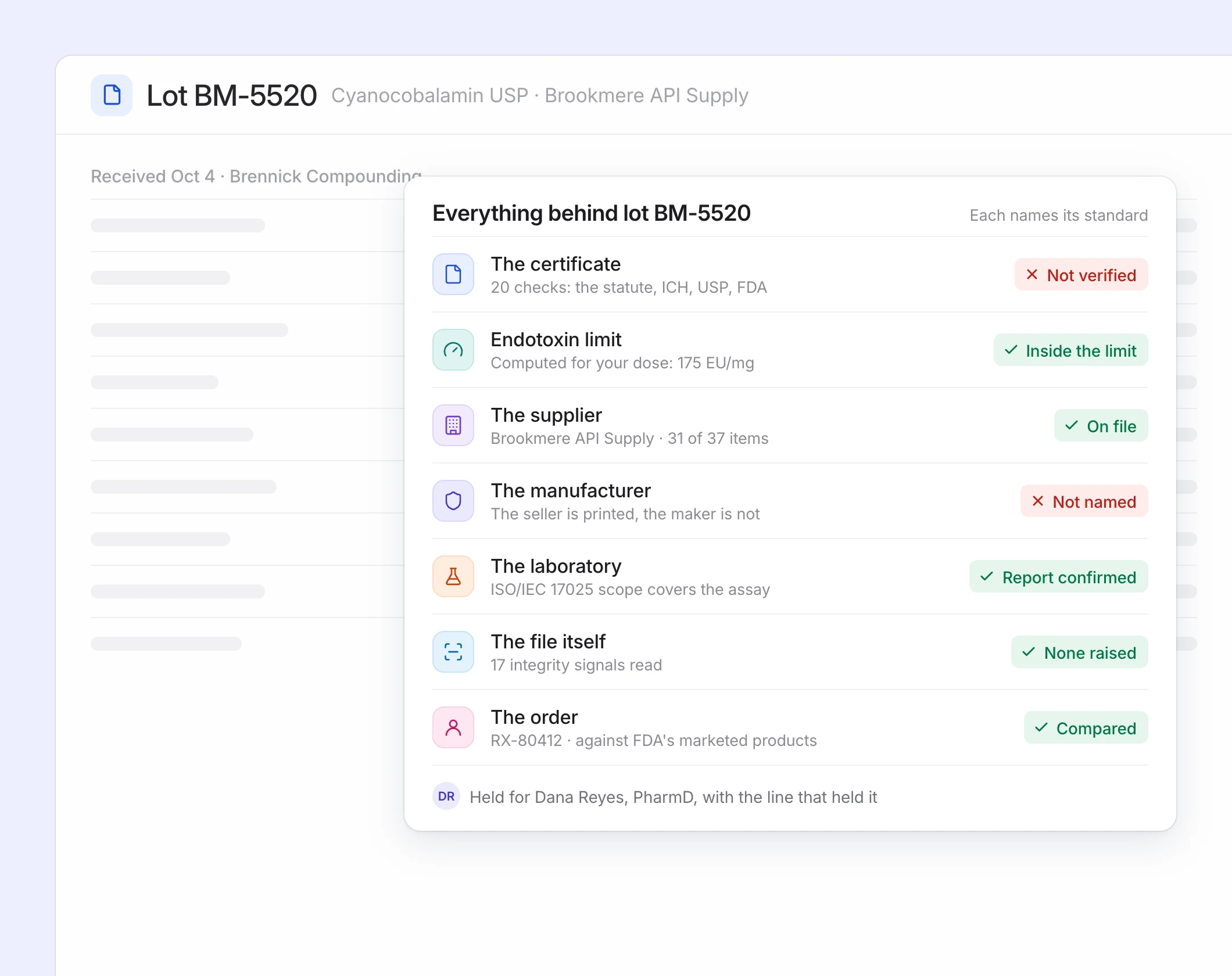Select The supplier row title

coord(546,415)
